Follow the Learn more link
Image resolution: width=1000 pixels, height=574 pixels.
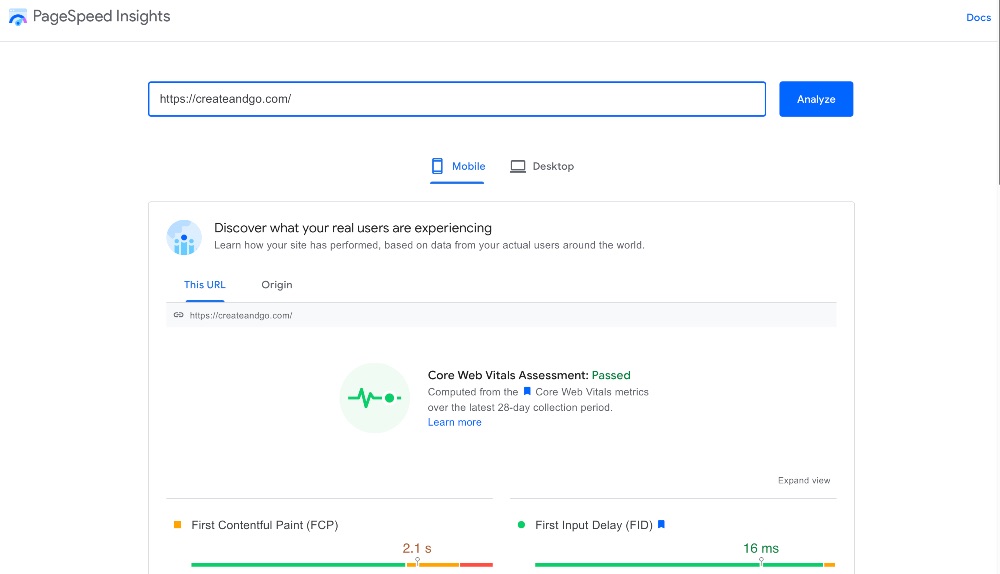click(x=454, y=422)
